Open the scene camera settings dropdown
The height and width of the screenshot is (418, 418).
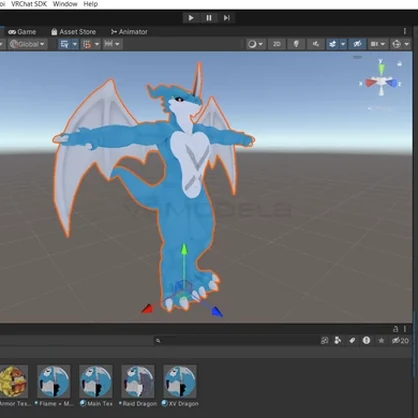[x=378, y=44]
